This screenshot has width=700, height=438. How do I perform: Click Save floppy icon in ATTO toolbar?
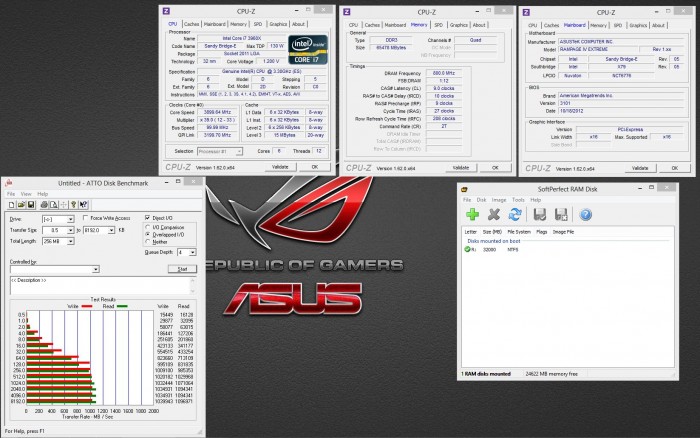(31, 205)
